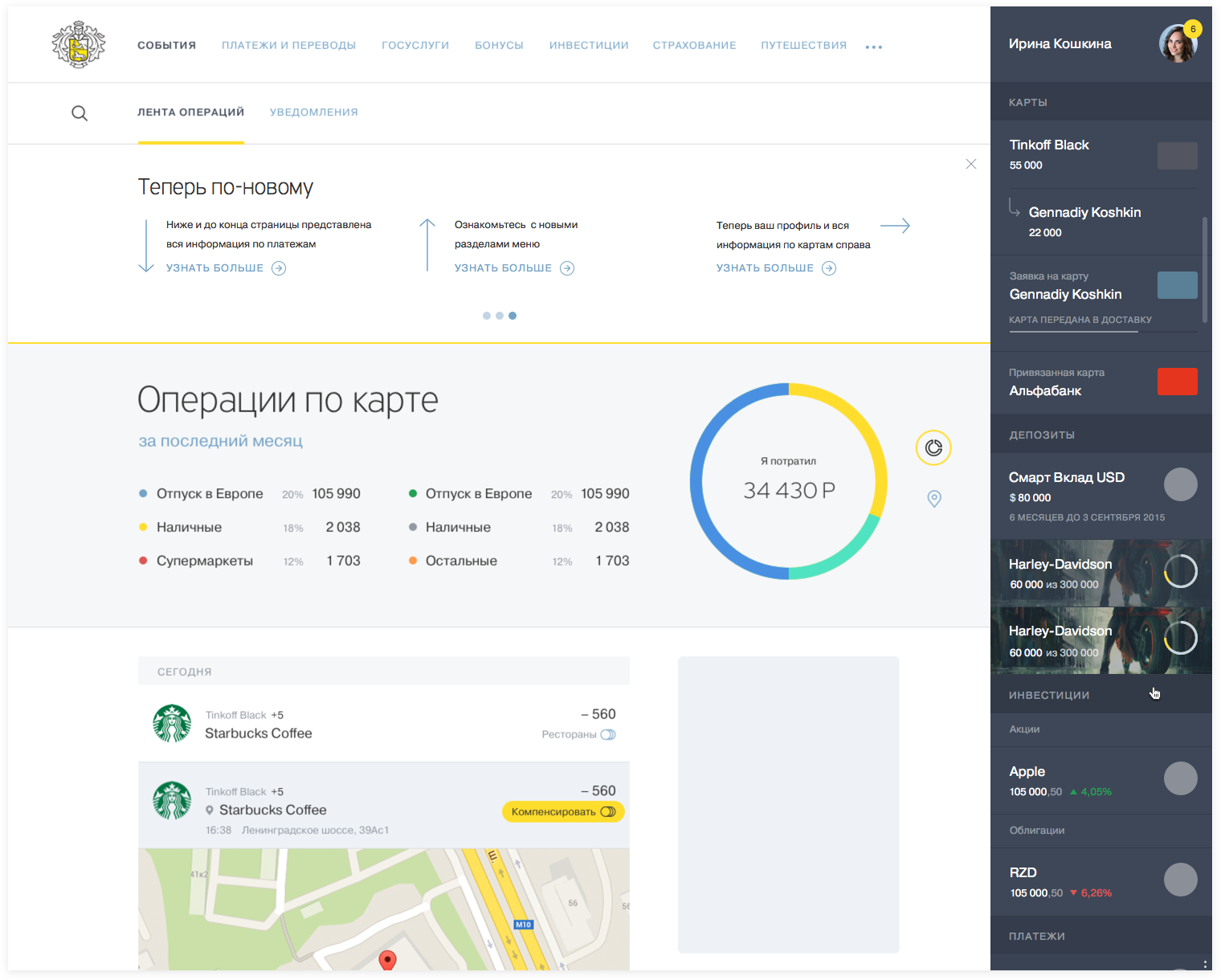Click the Tinkoff bank crest logo
Screen dimensions: 1221x980
point(78,45)
